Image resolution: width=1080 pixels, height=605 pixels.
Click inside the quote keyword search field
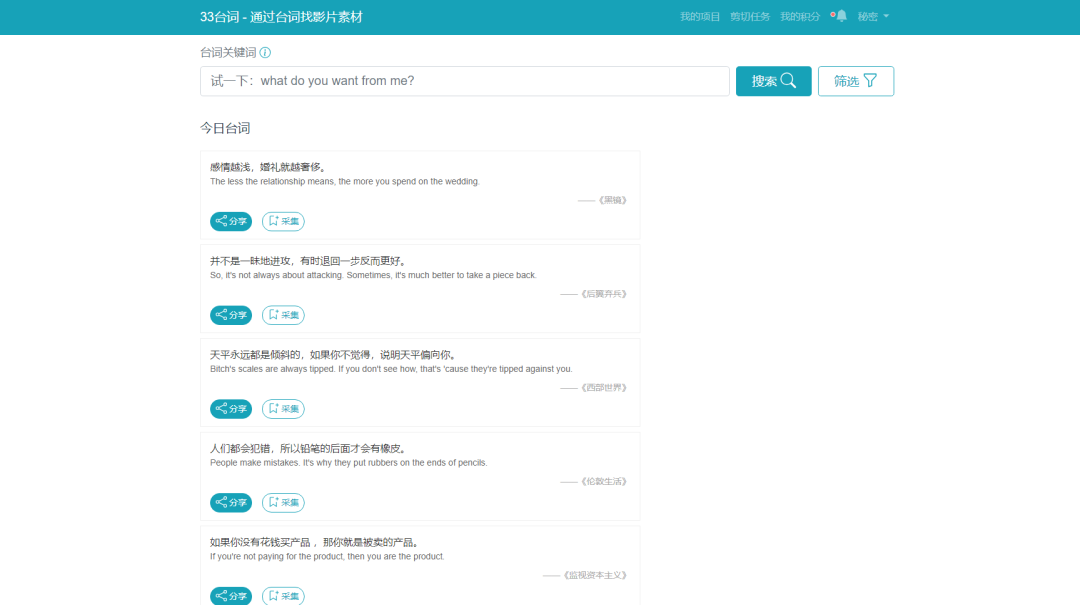click(464, 81)
